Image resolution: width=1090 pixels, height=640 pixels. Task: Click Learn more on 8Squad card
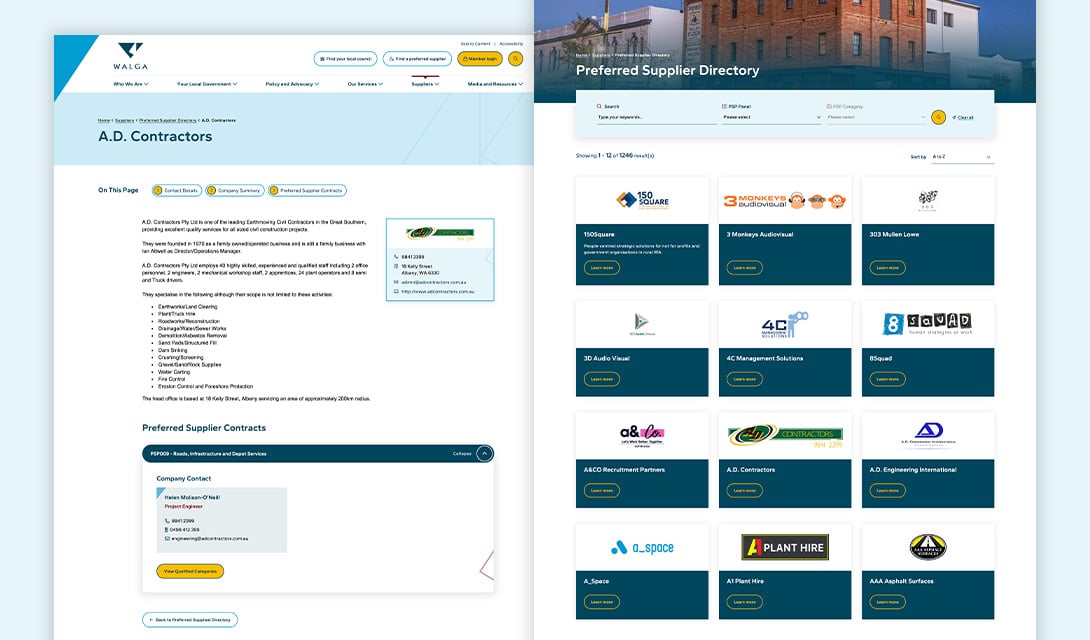pos(887,379)
